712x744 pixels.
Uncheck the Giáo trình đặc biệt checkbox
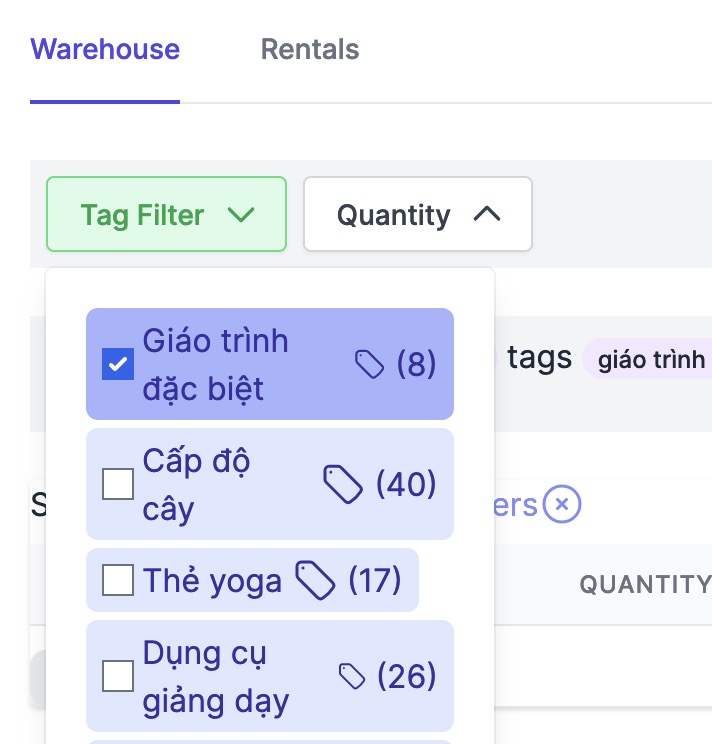[x=118, y=365]
